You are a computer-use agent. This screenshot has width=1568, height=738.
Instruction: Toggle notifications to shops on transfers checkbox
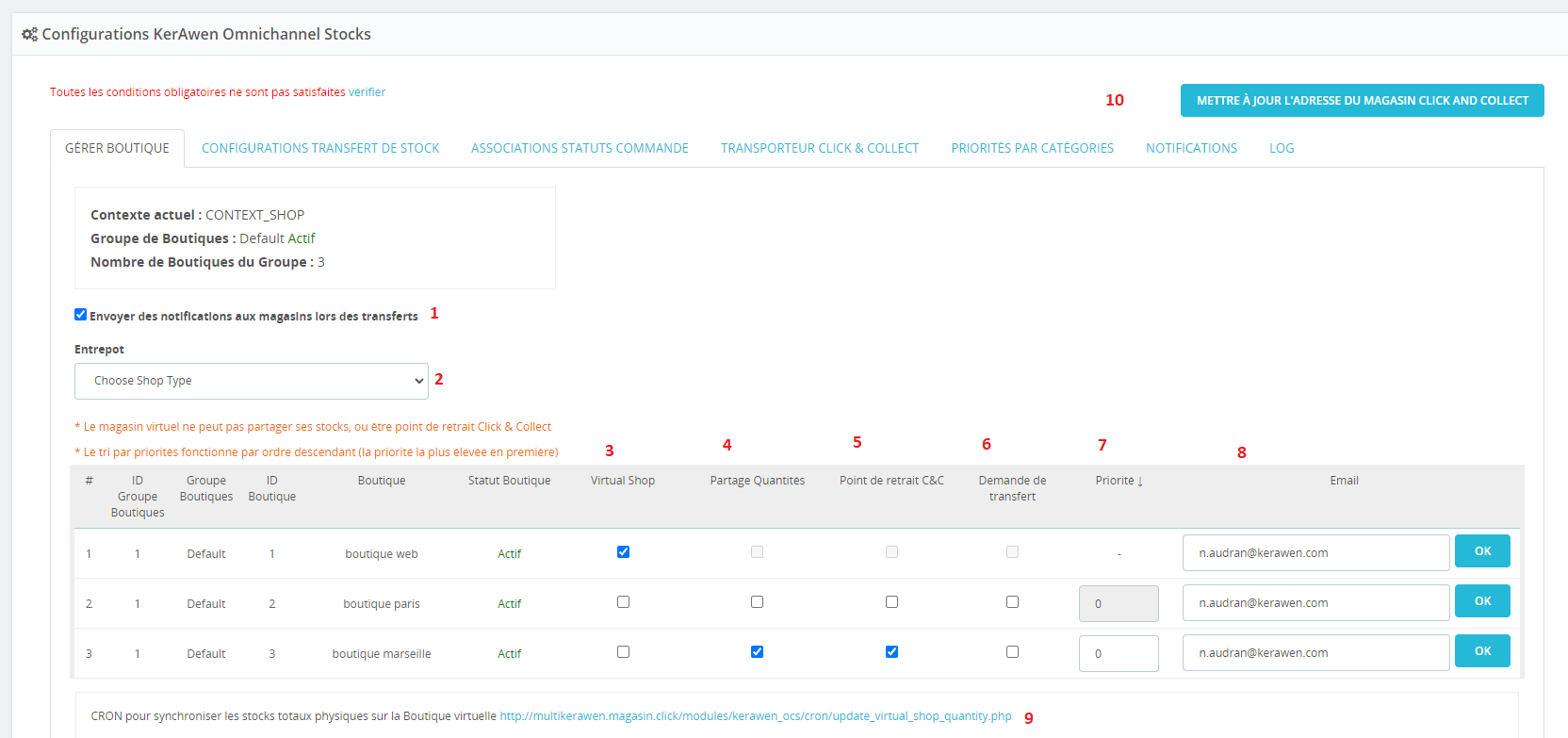(x=80, y=315)
